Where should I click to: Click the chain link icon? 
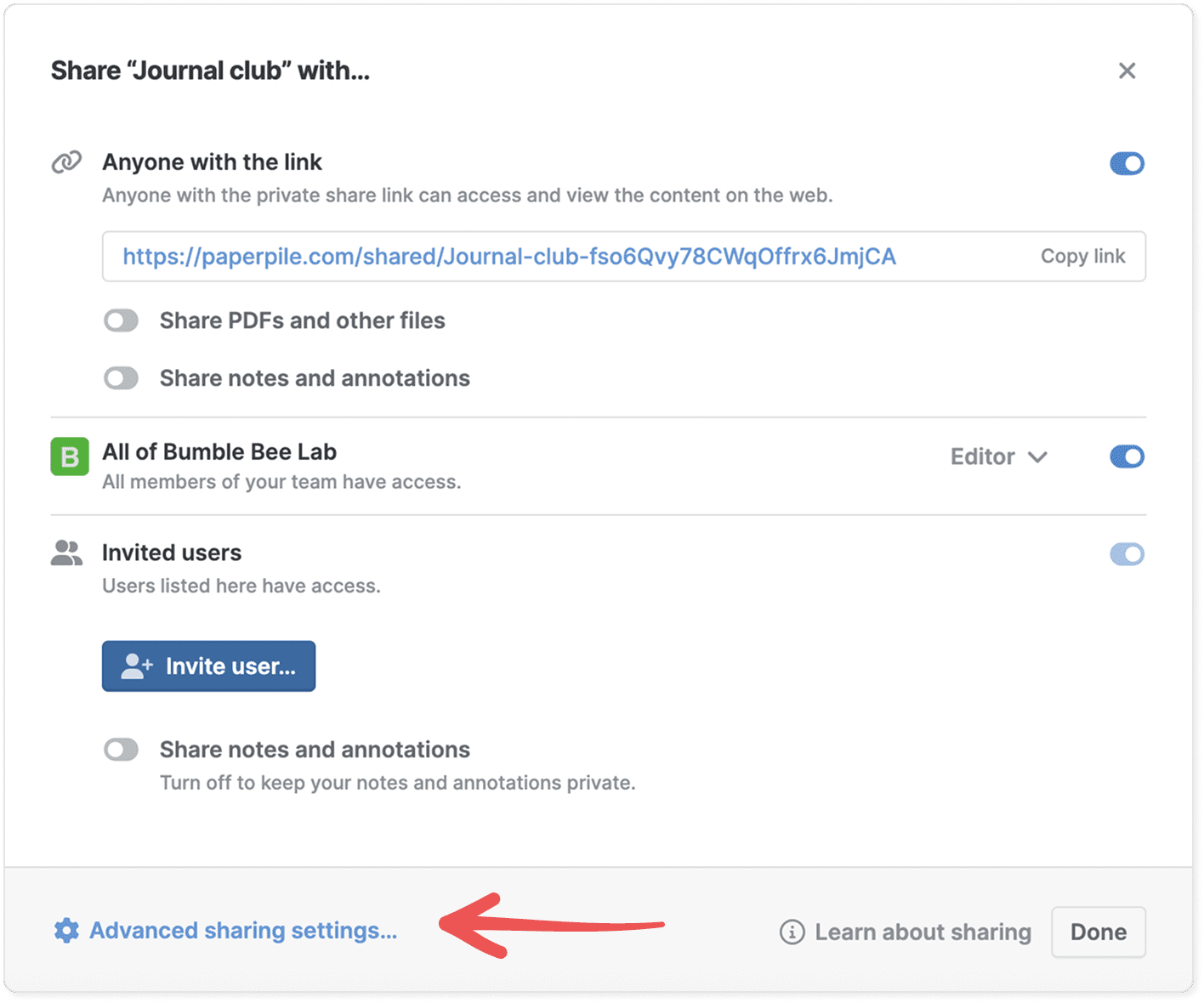point(66,161)
